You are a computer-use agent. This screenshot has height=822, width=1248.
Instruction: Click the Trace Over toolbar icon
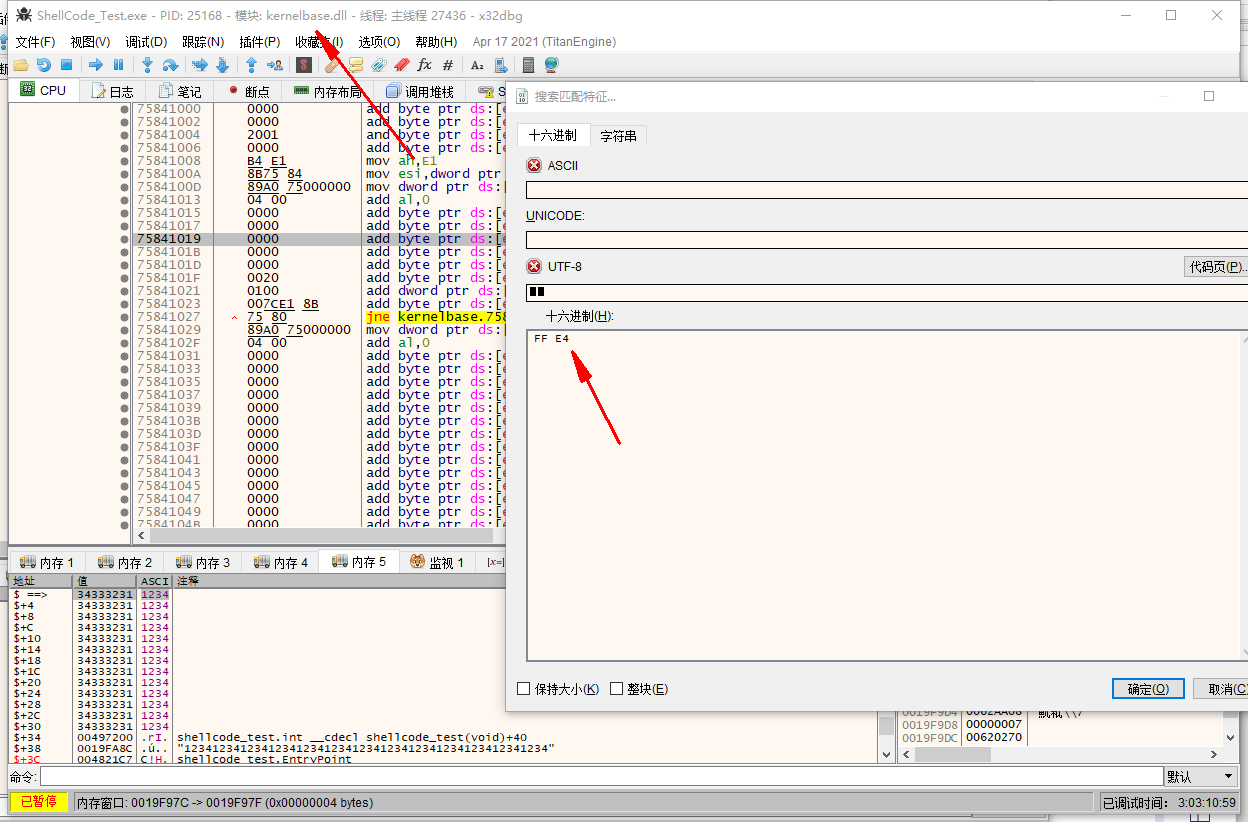[x=222, y=65]
